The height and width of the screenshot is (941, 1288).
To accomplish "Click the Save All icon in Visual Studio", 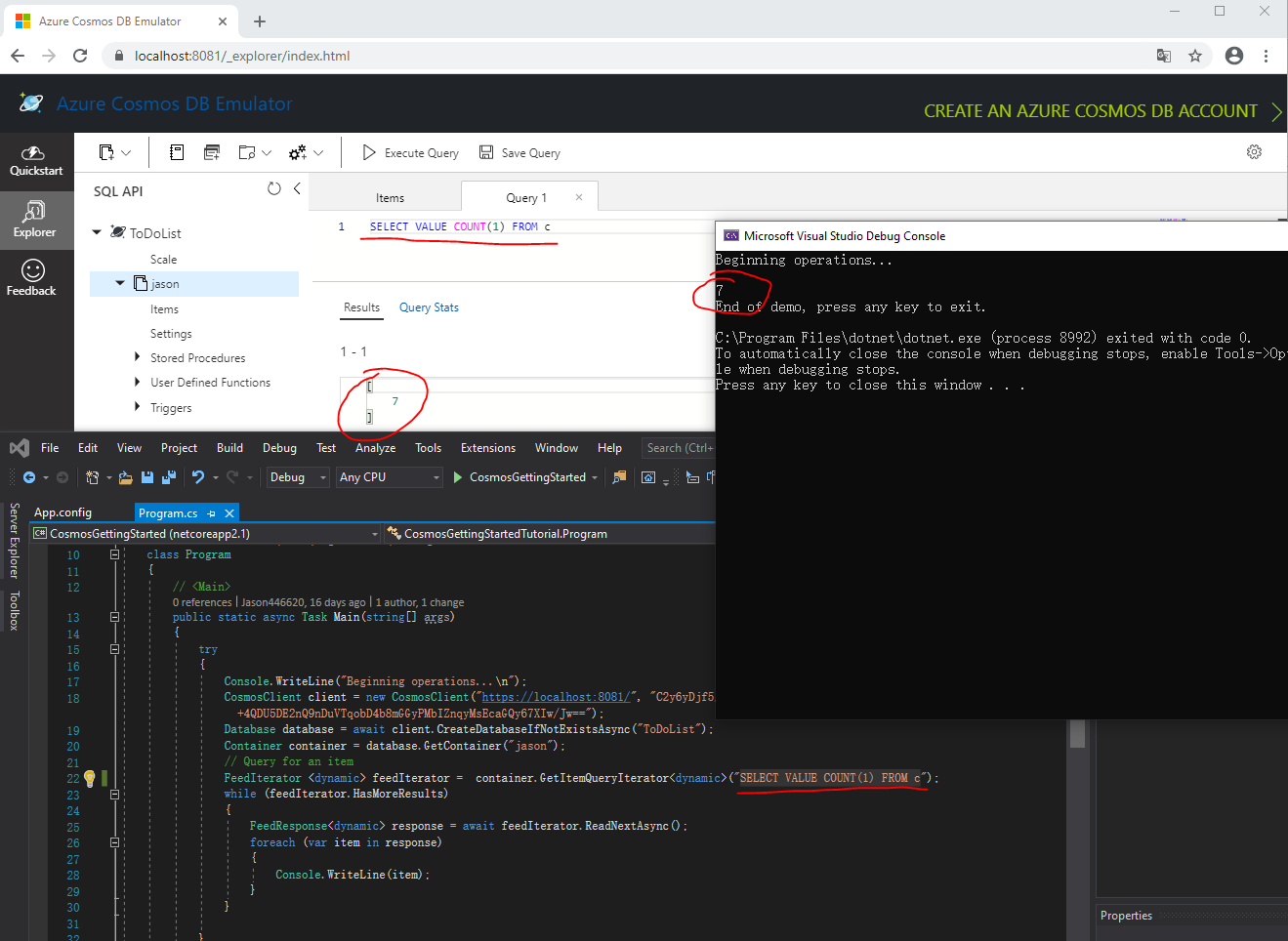I will point(169,477).
